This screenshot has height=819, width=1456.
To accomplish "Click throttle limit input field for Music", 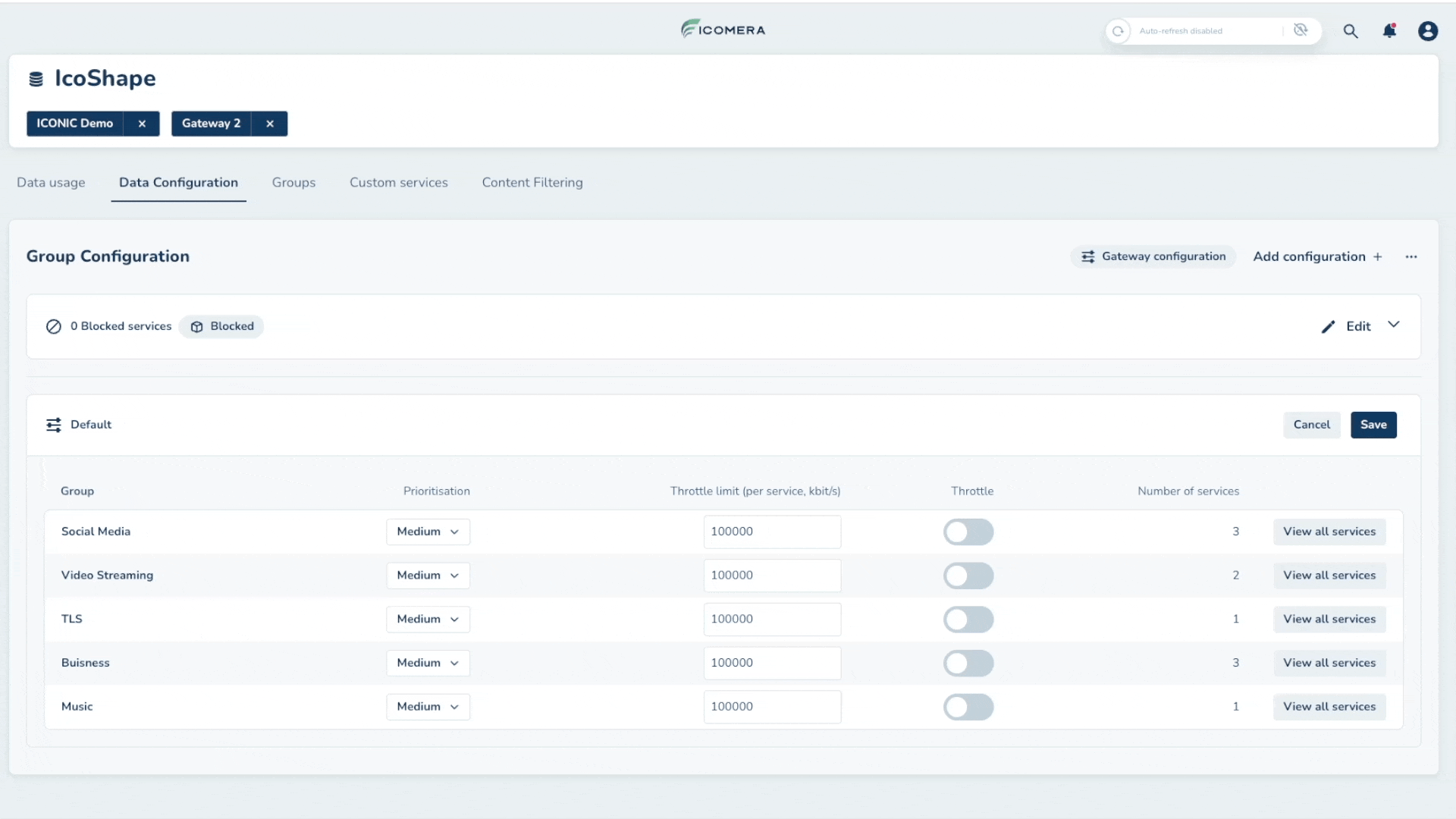I will coord(770,706).
